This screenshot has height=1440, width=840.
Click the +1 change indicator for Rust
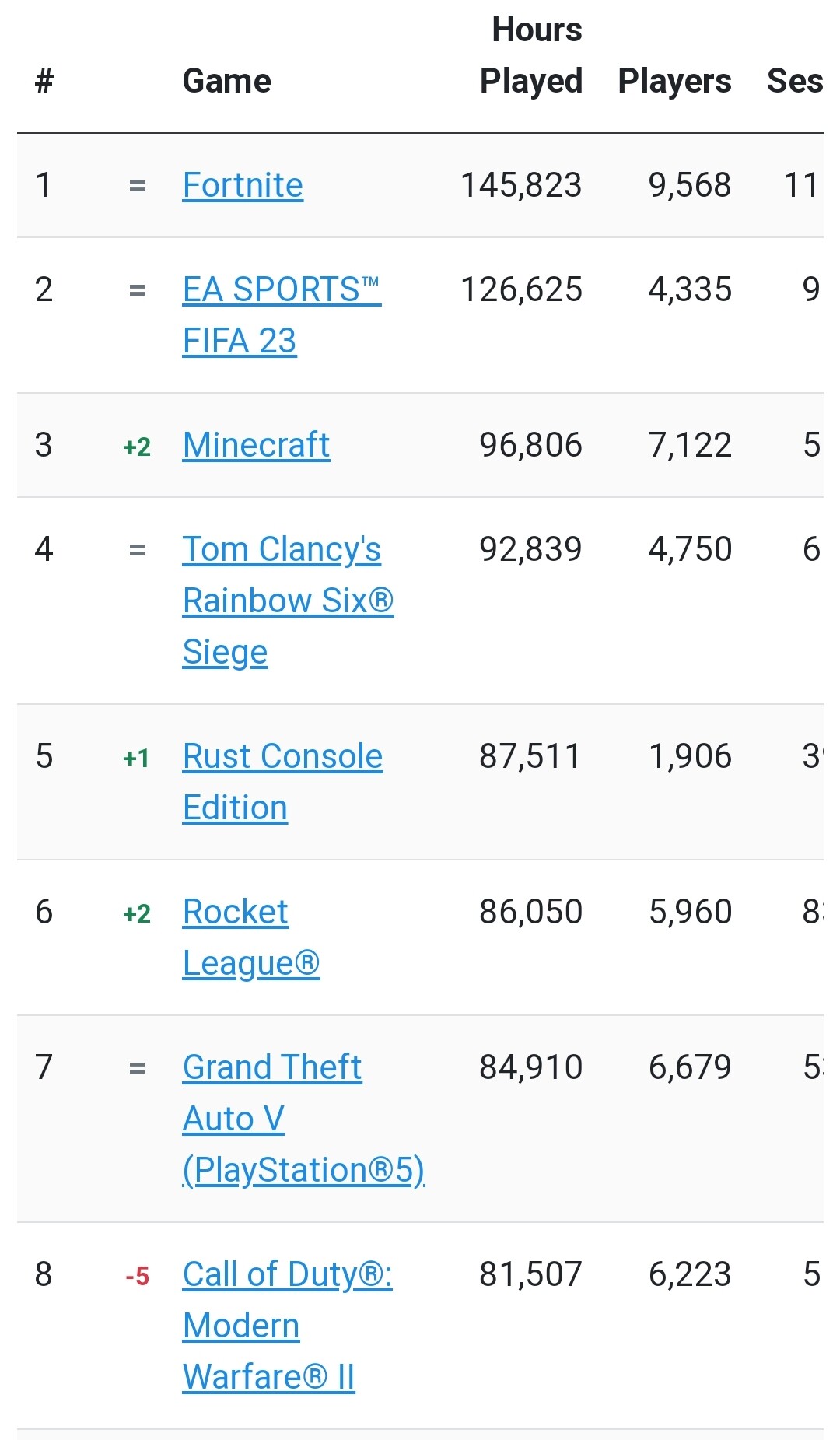click(x=136, y=758)
